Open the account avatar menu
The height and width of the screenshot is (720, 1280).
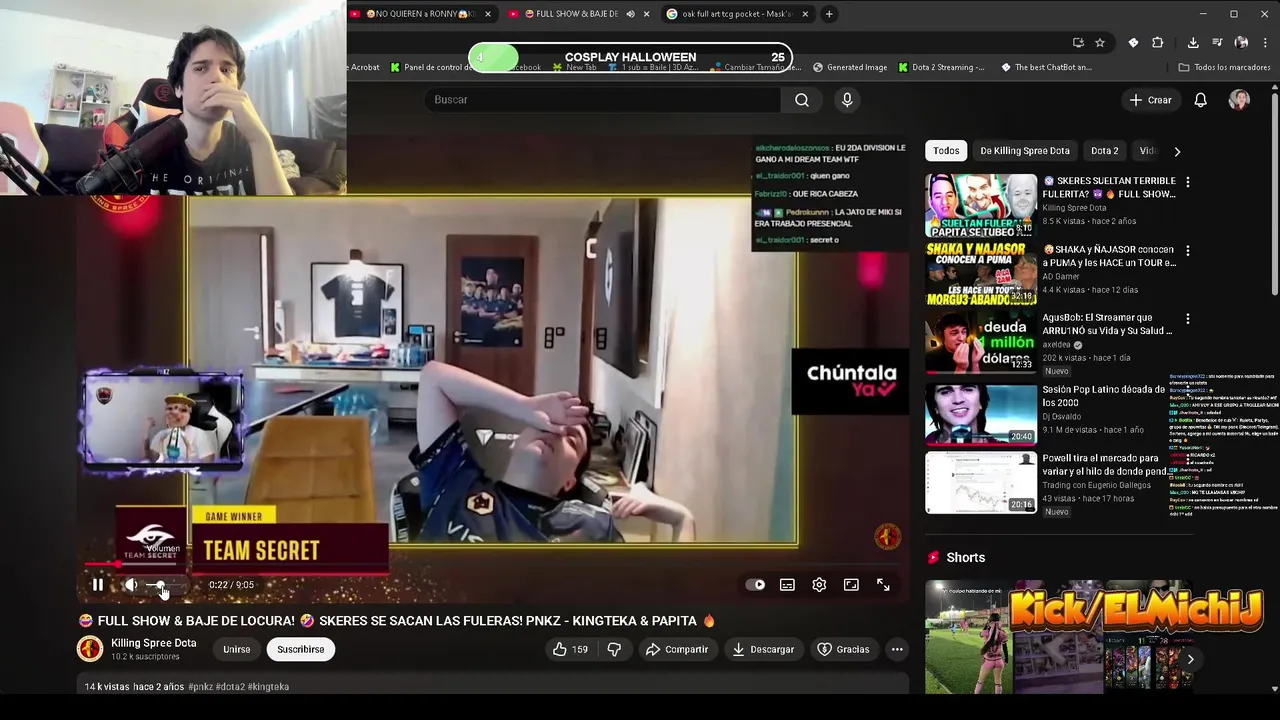coord(1239,100)
